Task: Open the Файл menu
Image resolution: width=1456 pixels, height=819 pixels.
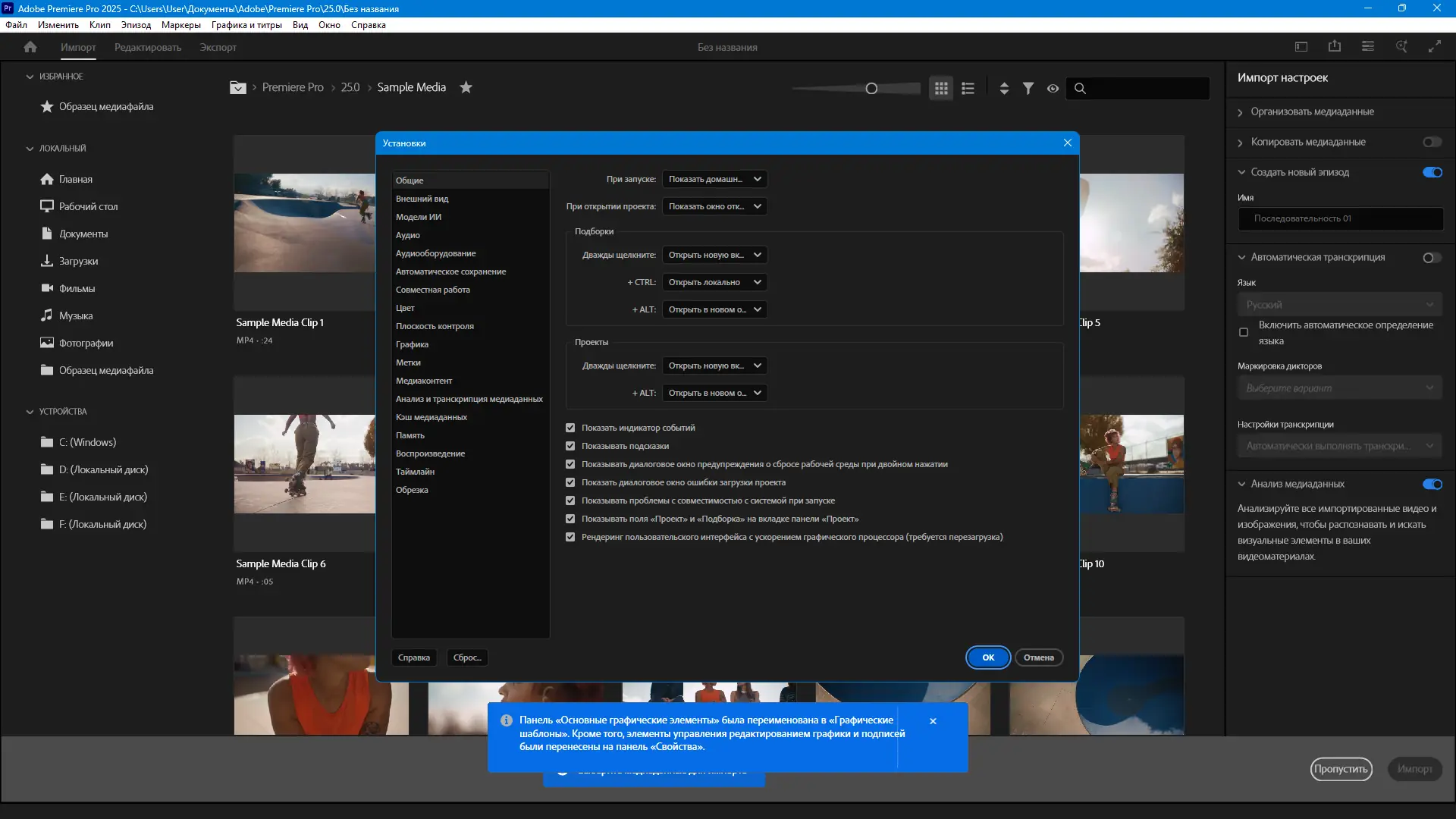Action: 16,25
